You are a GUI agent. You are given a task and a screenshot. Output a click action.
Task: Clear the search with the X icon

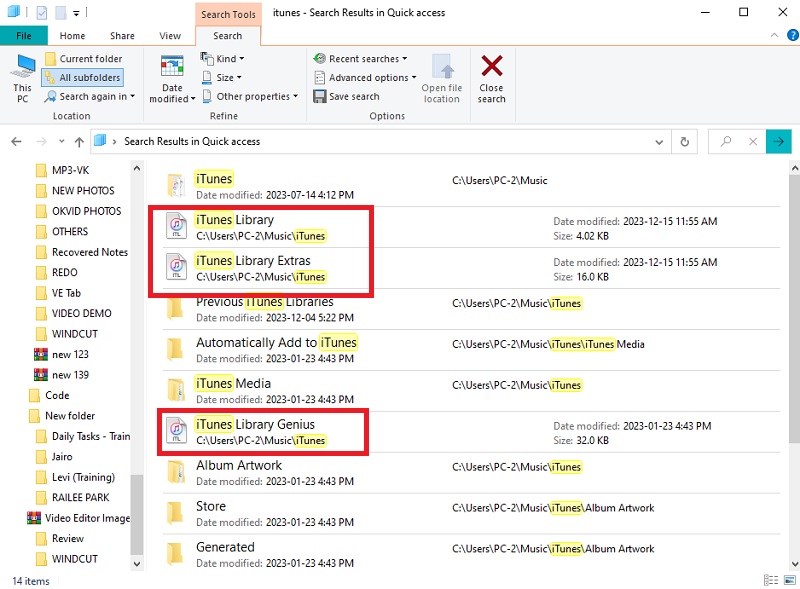pos(753,141)
